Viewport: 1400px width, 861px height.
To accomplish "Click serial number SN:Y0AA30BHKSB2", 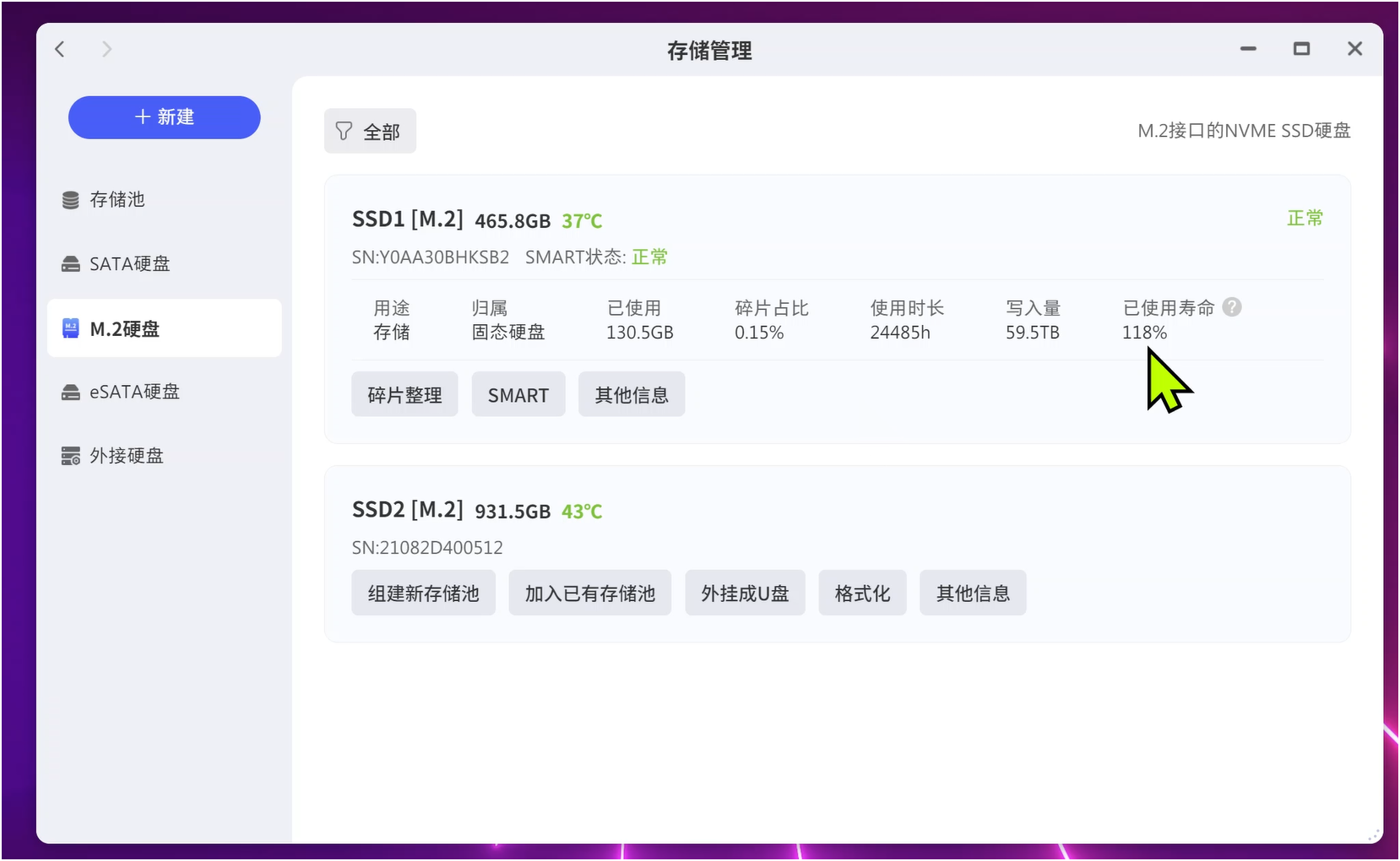I will pyautogui.click(x=431, y=257).
